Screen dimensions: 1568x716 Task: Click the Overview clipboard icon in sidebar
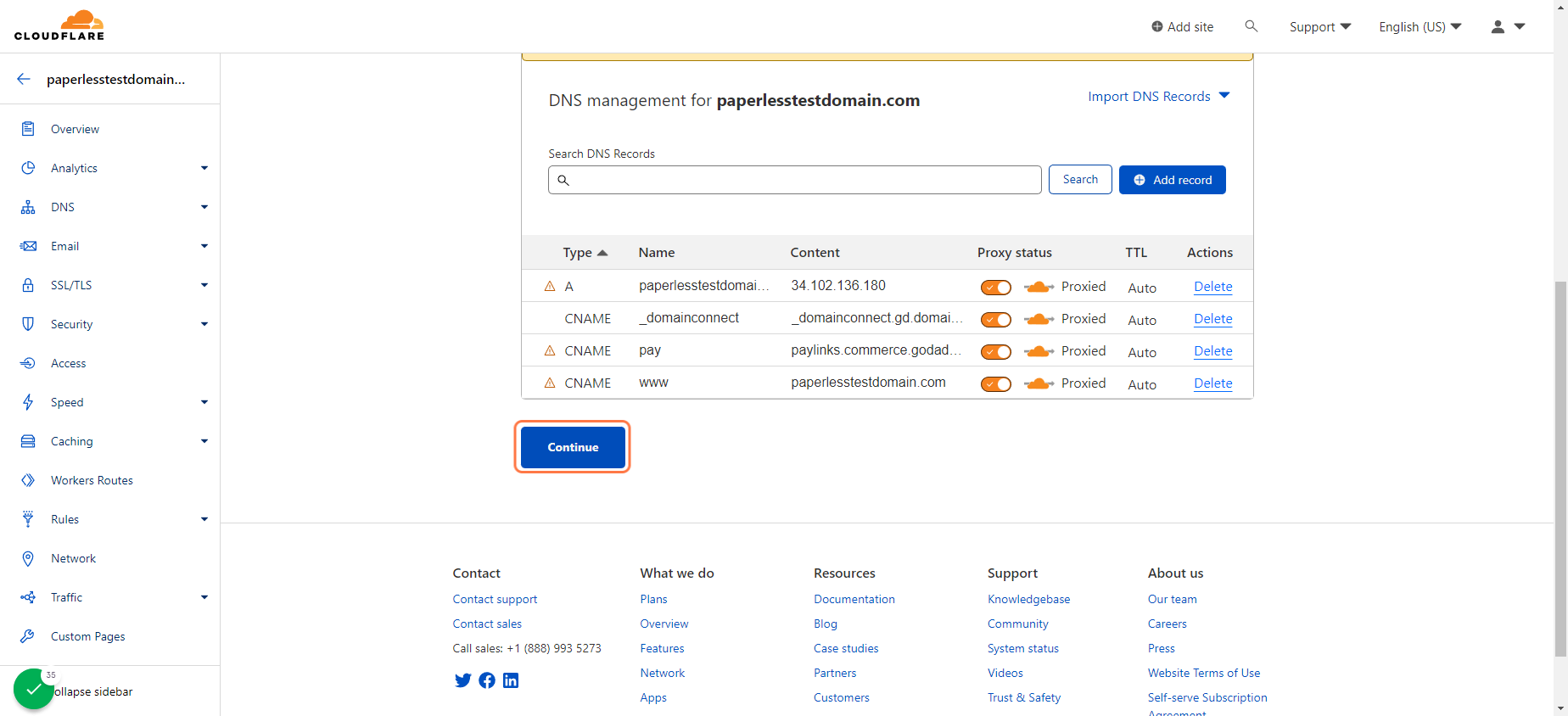tap(28, 129)
